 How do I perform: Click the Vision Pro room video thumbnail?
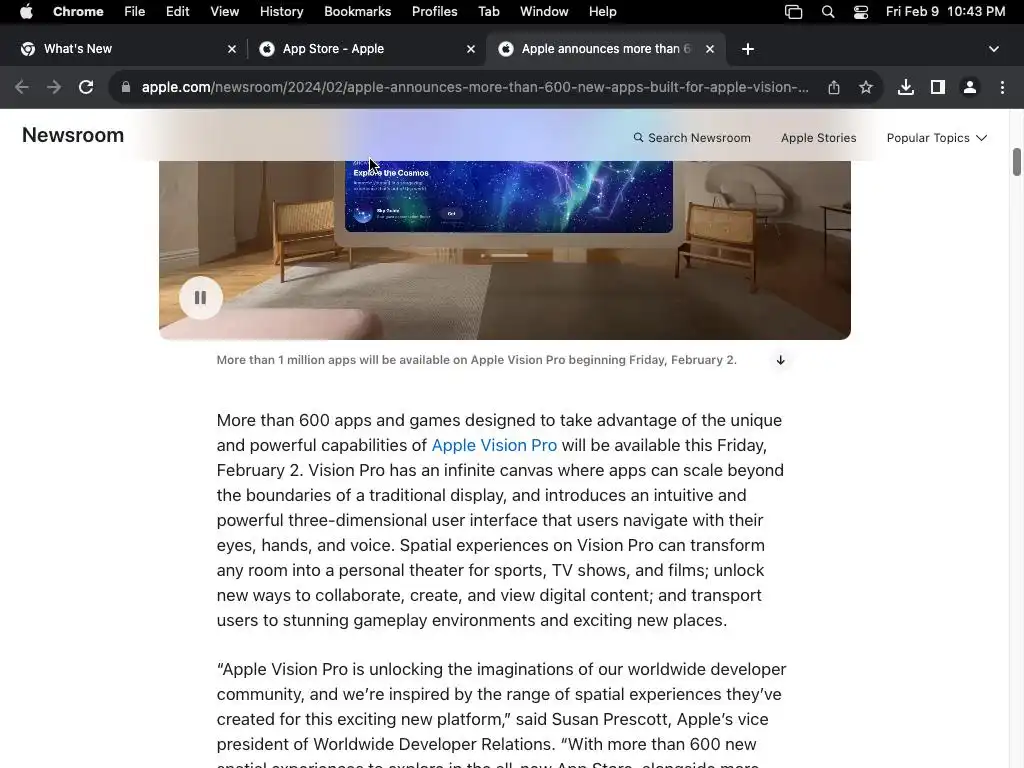[x=505, y=250]
